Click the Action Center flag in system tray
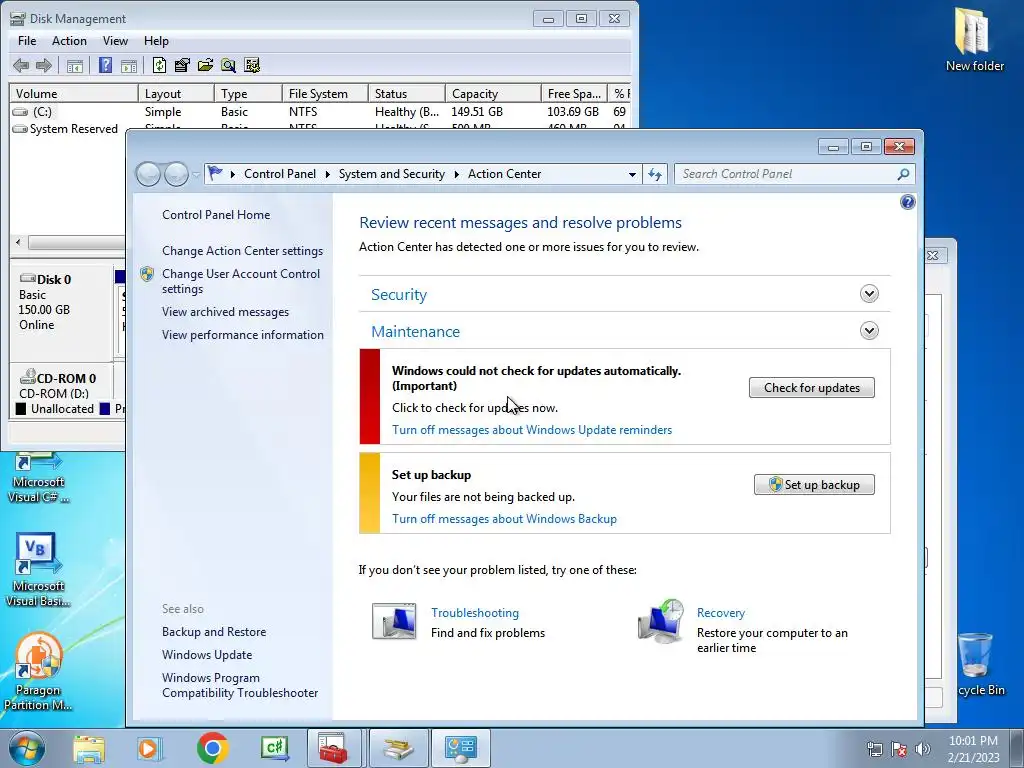Viewport: 1024px width, 768px height. tap(899, 749)
